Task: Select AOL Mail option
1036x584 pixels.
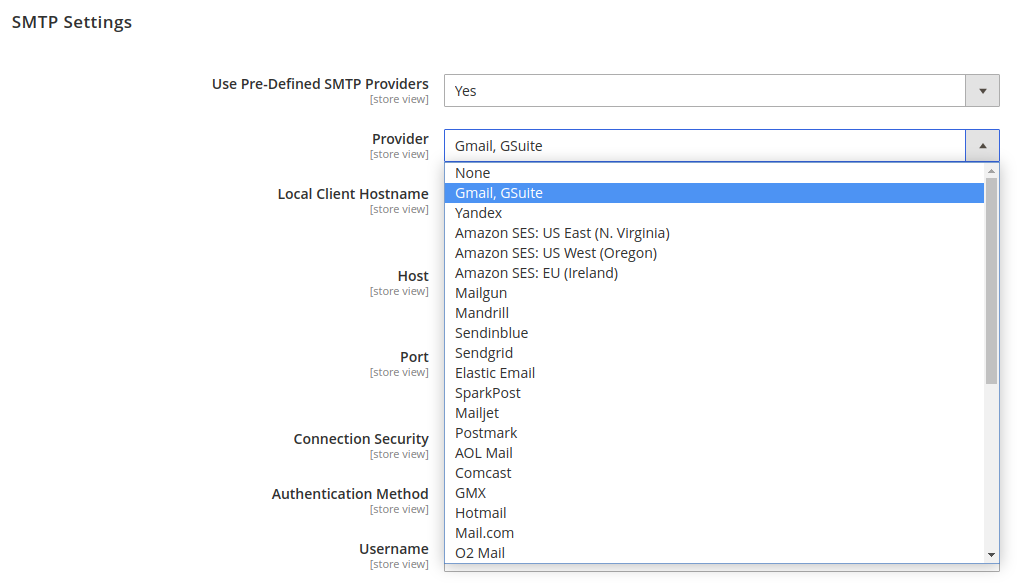Action: [x=484, y=453]
